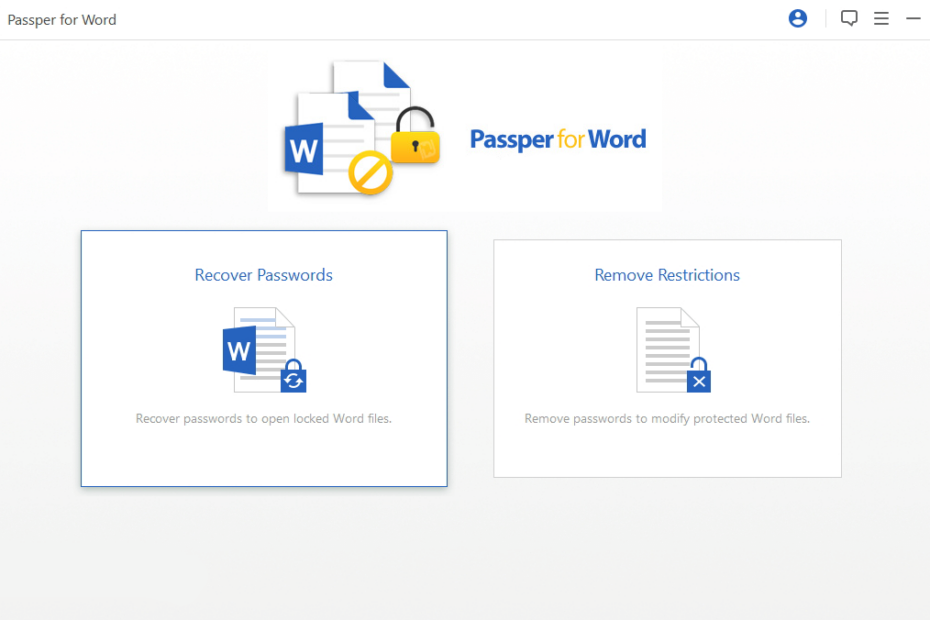Screen dimensions: 930x620
Task: Open the feedback chat bubble icon
Action: pos(849,18)
